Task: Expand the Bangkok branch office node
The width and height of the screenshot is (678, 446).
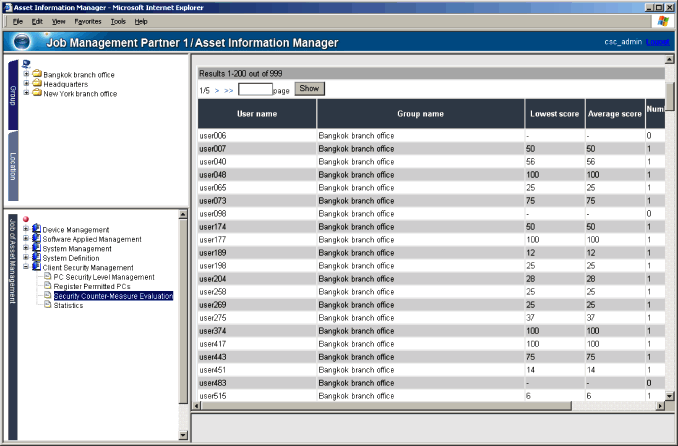Action: pyautogui.click(x=26, y=74)
